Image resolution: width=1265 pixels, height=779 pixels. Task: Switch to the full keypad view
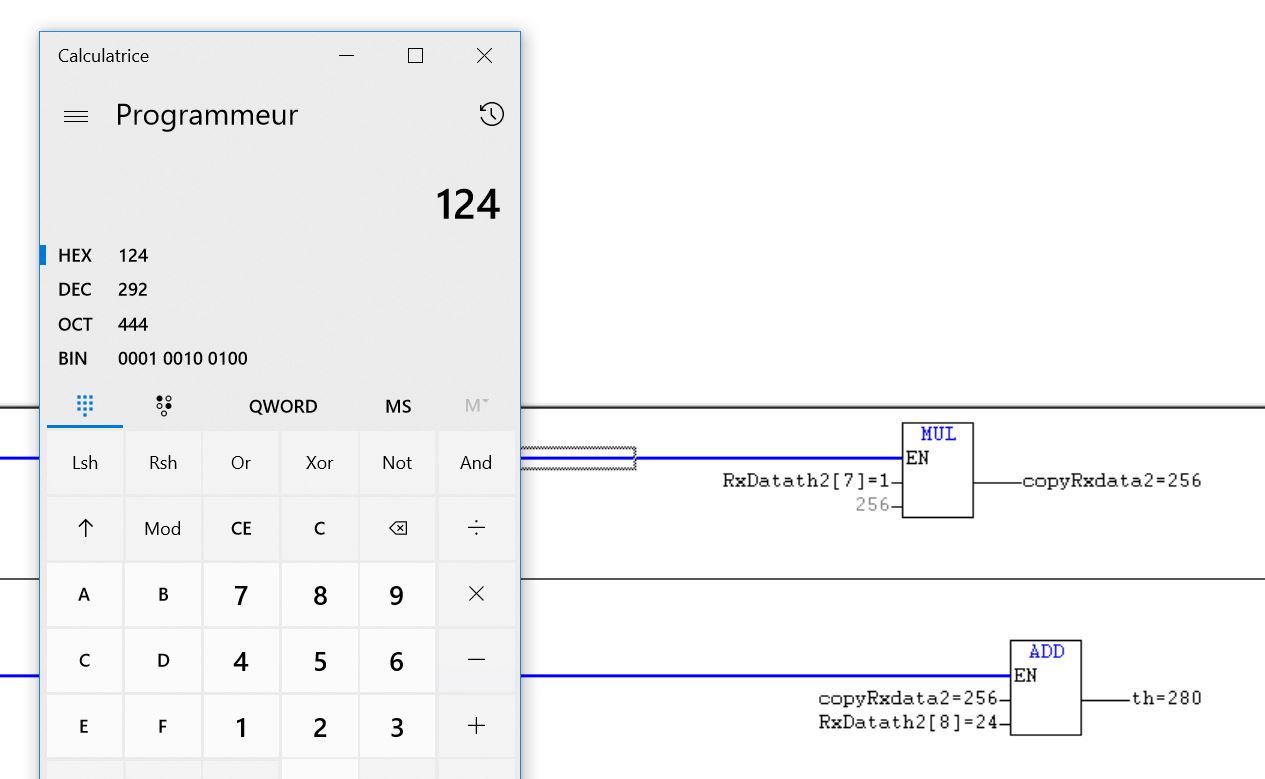pyautogui.click(x=85, y=405)
